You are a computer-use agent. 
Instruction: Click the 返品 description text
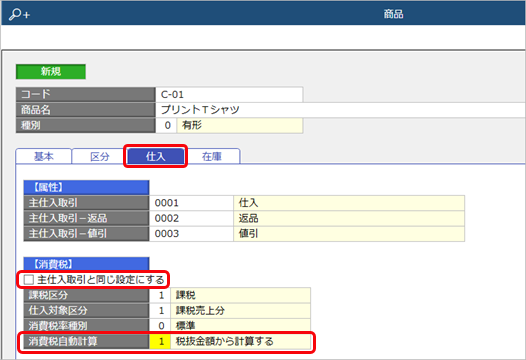coord(248,218)
